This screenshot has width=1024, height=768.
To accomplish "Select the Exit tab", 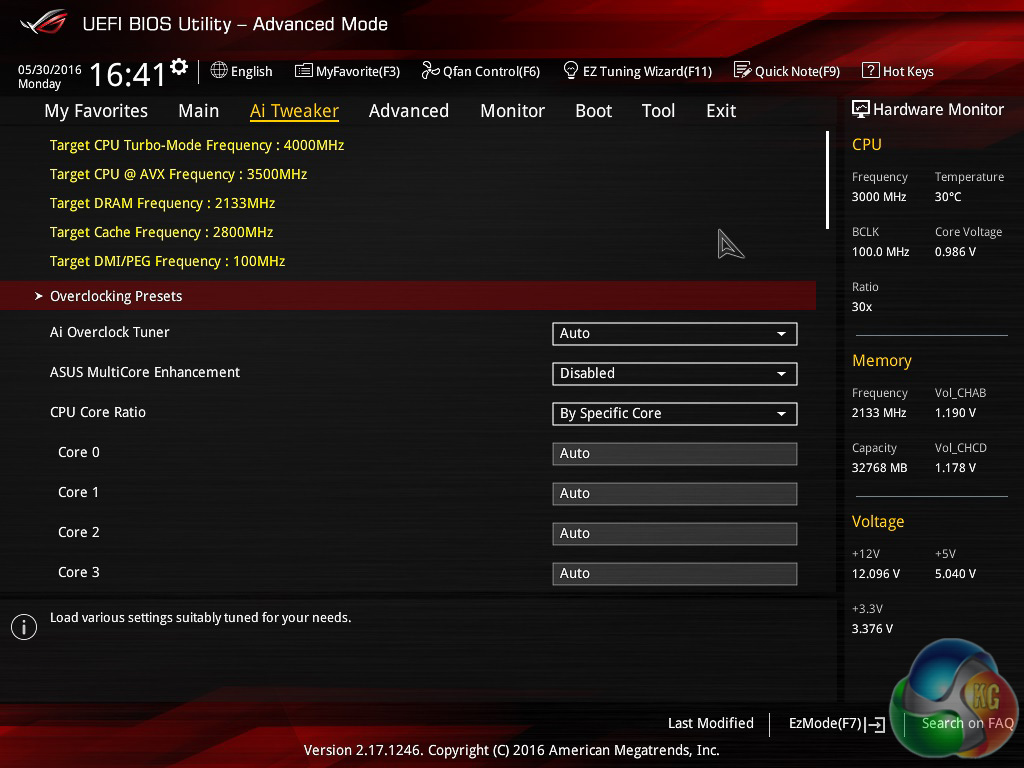I will [721, 111].
